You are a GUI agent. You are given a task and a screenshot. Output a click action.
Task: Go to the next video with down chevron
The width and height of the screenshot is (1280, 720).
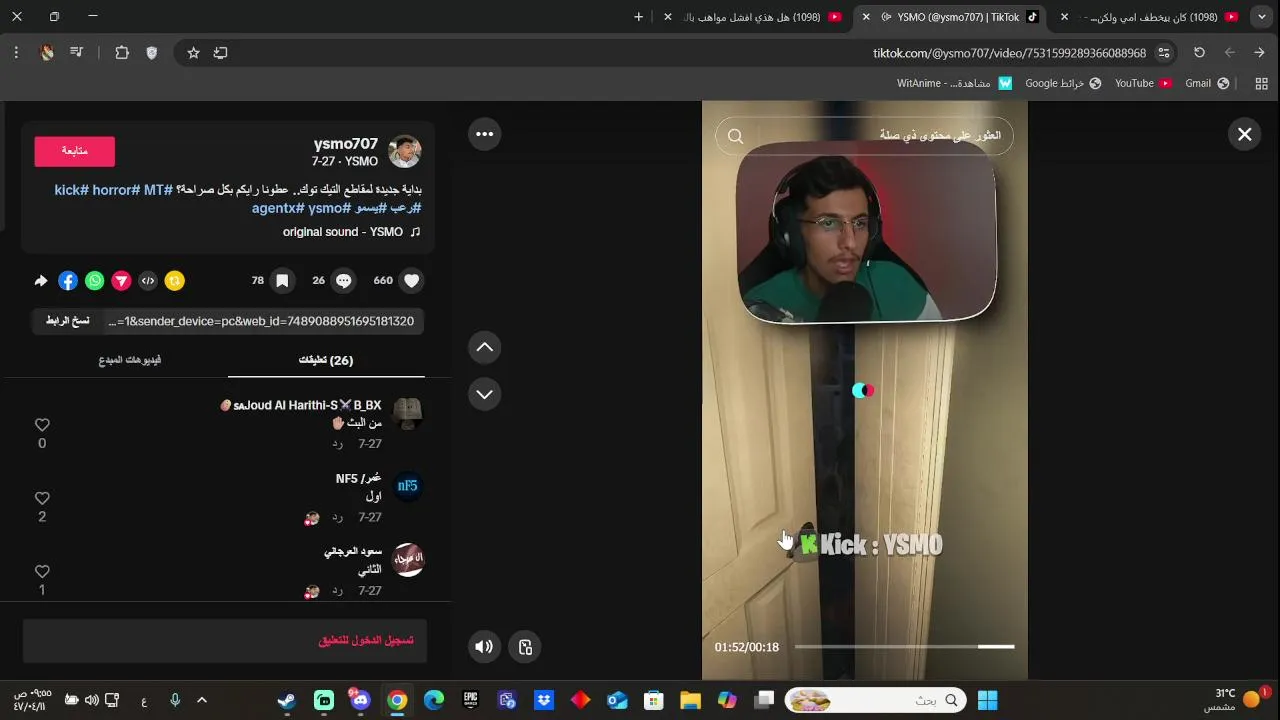(x=484, y=394)
